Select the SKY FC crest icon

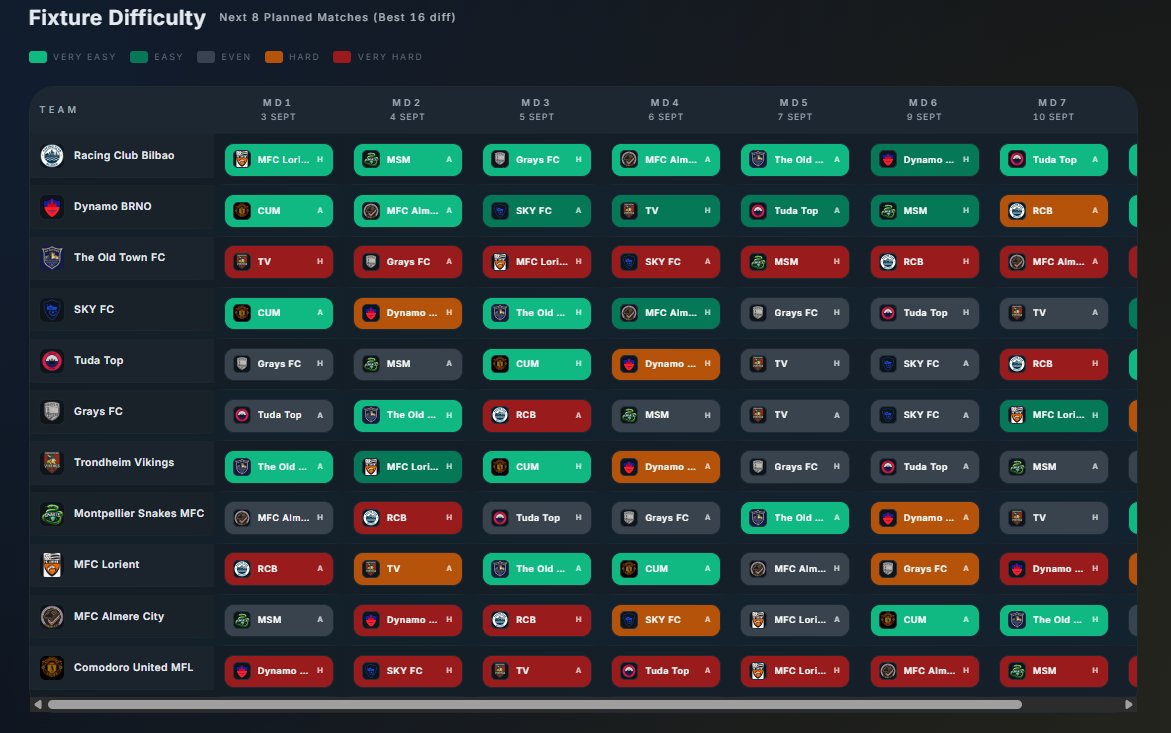point(51,309)
